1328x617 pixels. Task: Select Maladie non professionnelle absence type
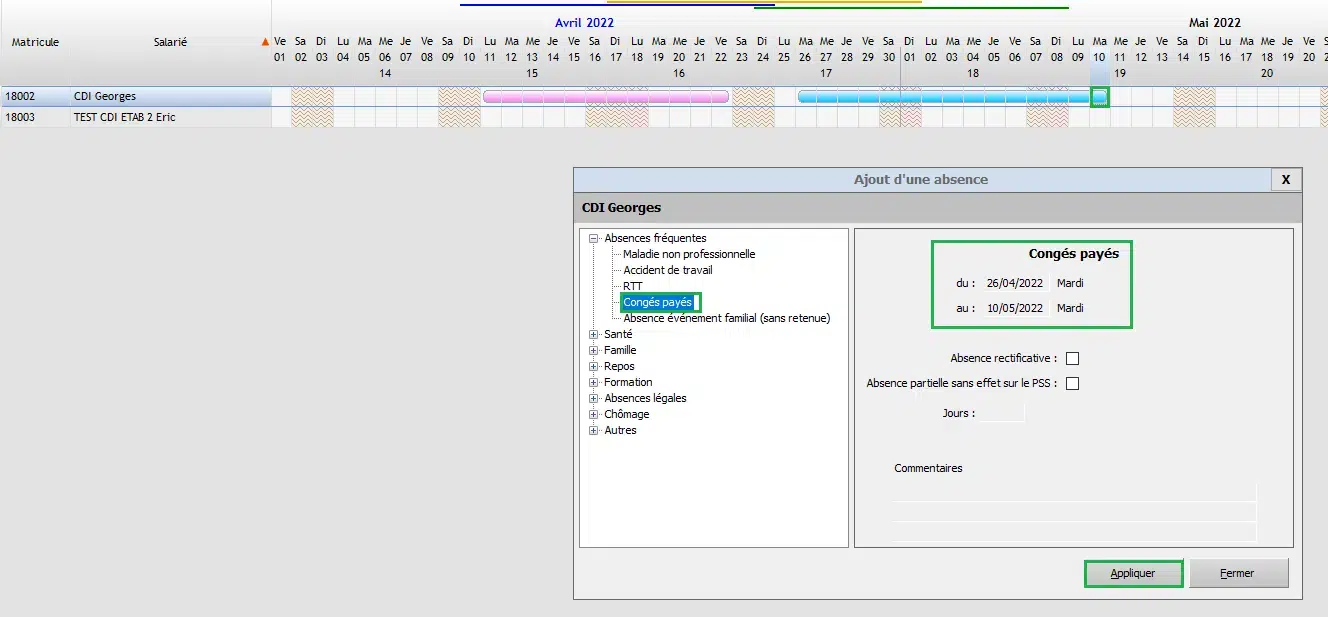coord(689,254)
